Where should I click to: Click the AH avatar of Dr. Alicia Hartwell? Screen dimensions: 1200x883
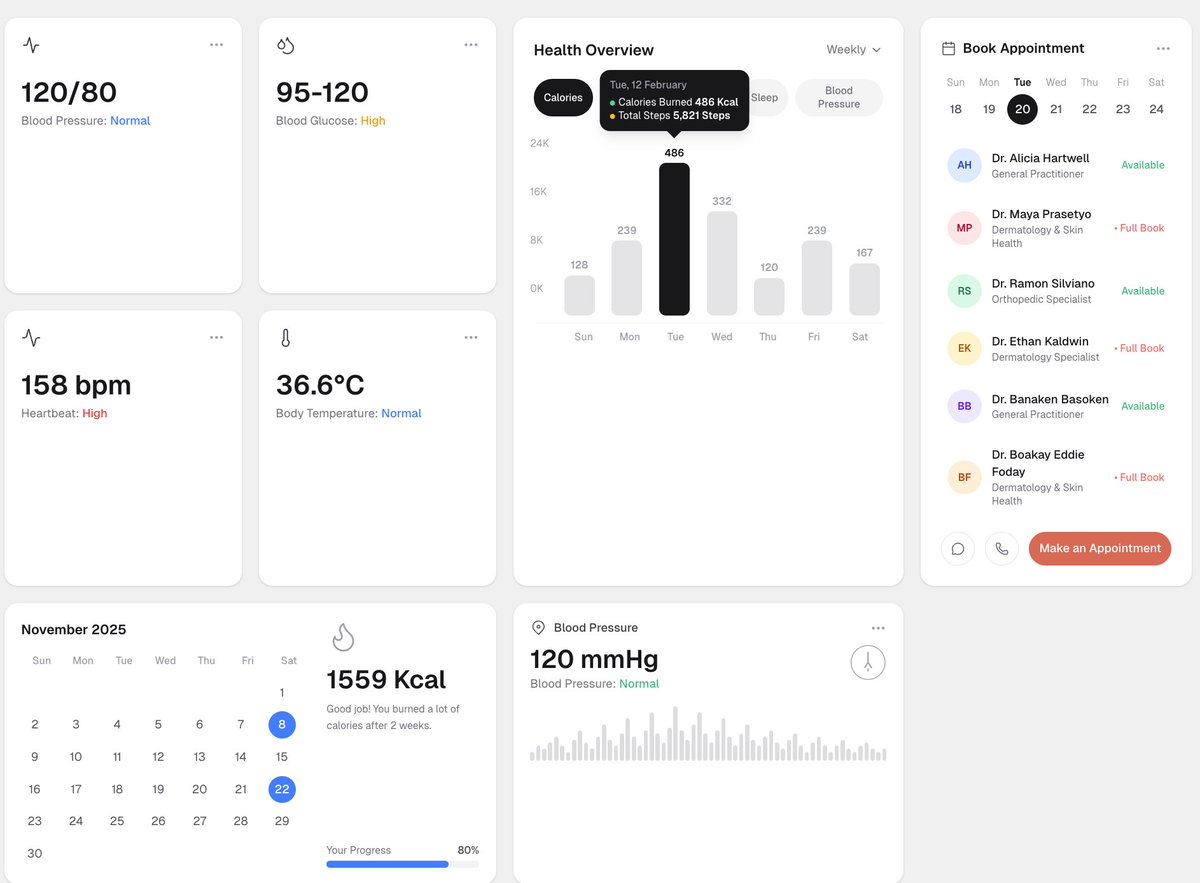click(964, 165)
